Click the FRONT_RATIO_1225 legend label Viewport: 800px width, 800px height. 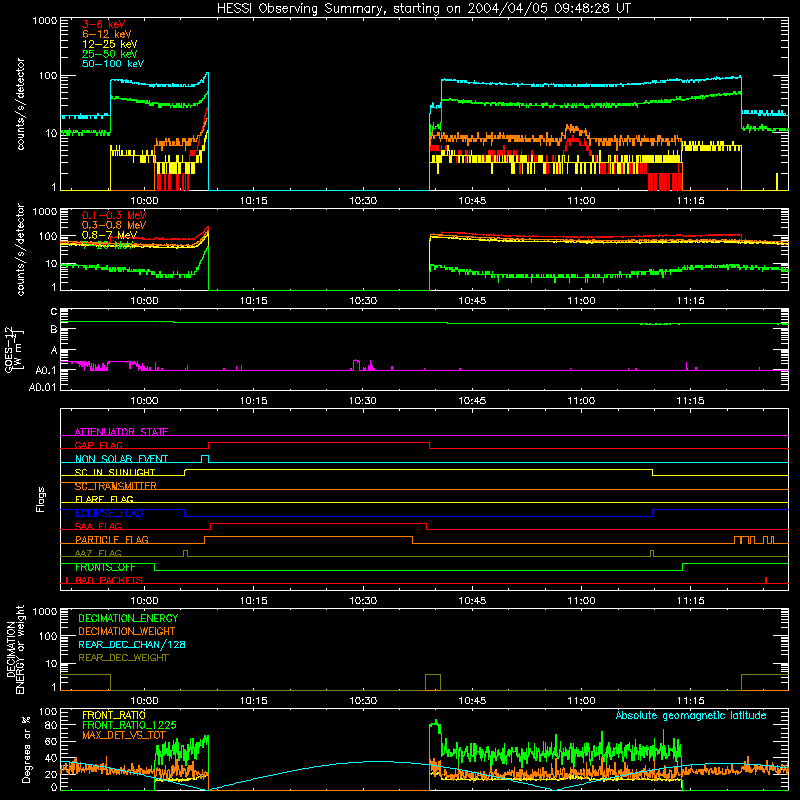(129, 725)
